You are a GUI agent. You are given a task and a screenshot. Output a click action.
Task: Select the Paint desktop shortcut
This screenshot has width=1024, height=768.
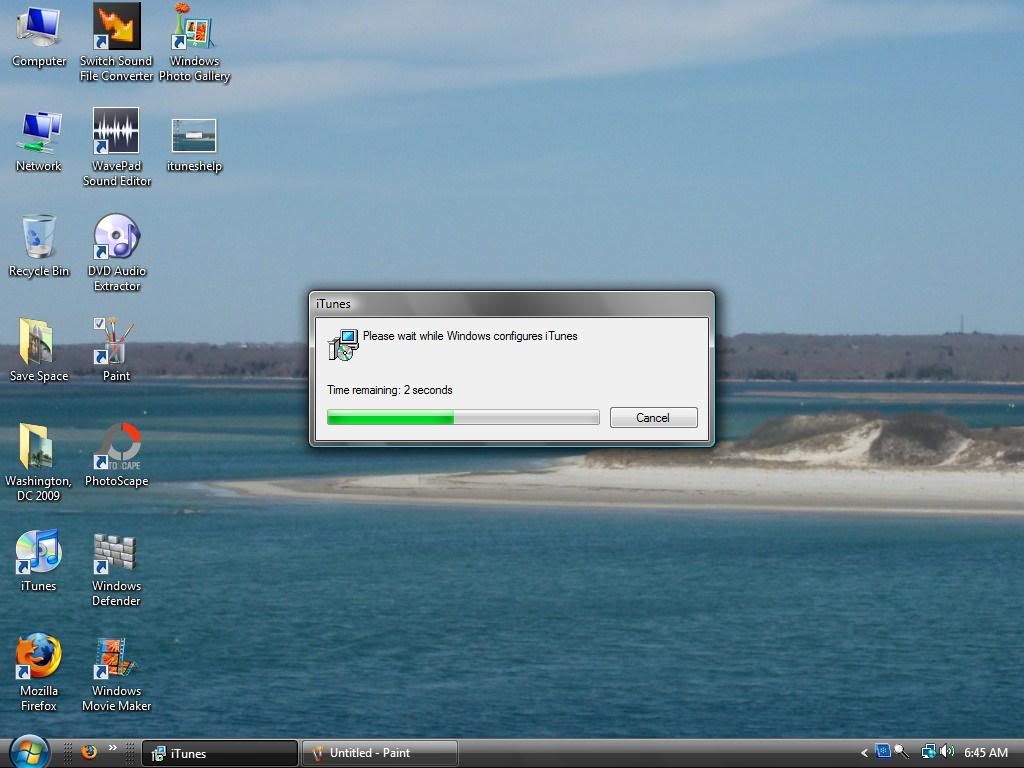click(x=116, y=349)
